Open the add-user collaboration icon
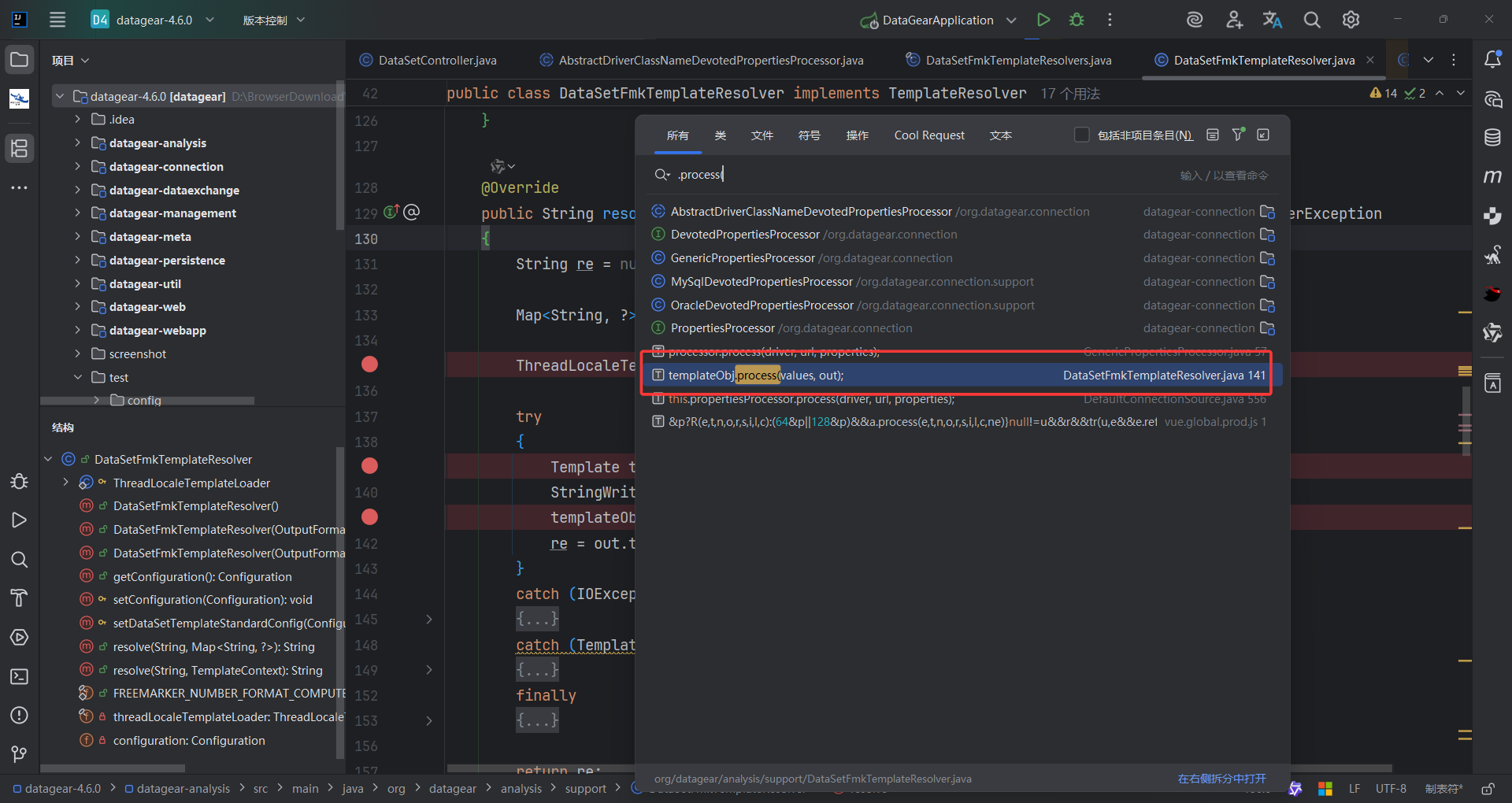Image resolution: width=1512 pixels, height=803 pixels. 1234,20
